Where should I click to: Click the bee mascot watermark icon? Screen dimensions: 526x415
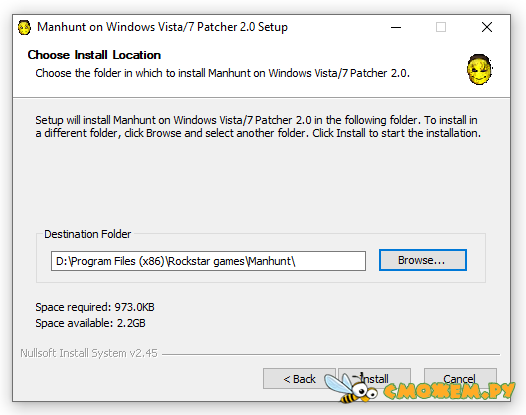tap(351, 388)
